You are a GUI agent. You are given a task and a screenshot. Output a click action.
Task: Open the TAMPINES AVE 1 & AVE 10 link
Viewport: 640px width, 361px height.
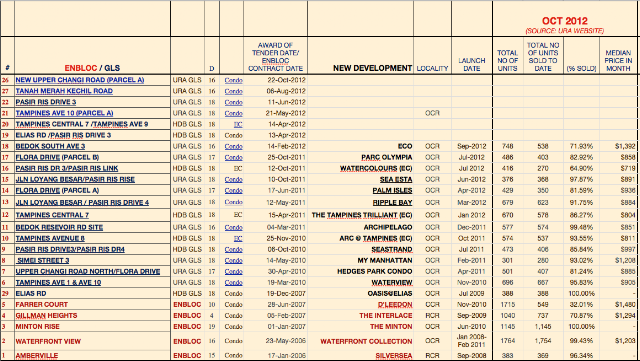[x=58, y=283]
